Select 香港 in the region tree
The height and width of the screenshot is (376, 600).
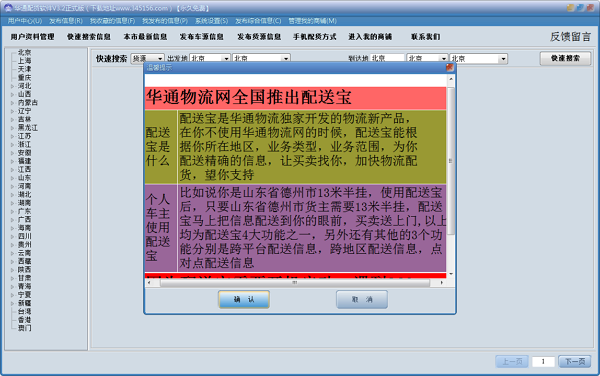[24, 320]
